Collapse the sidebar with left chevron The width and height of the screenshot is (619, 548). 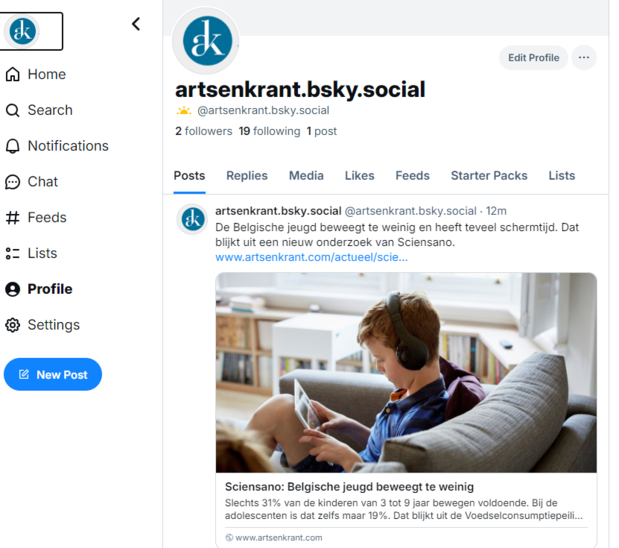click(136, 24)
